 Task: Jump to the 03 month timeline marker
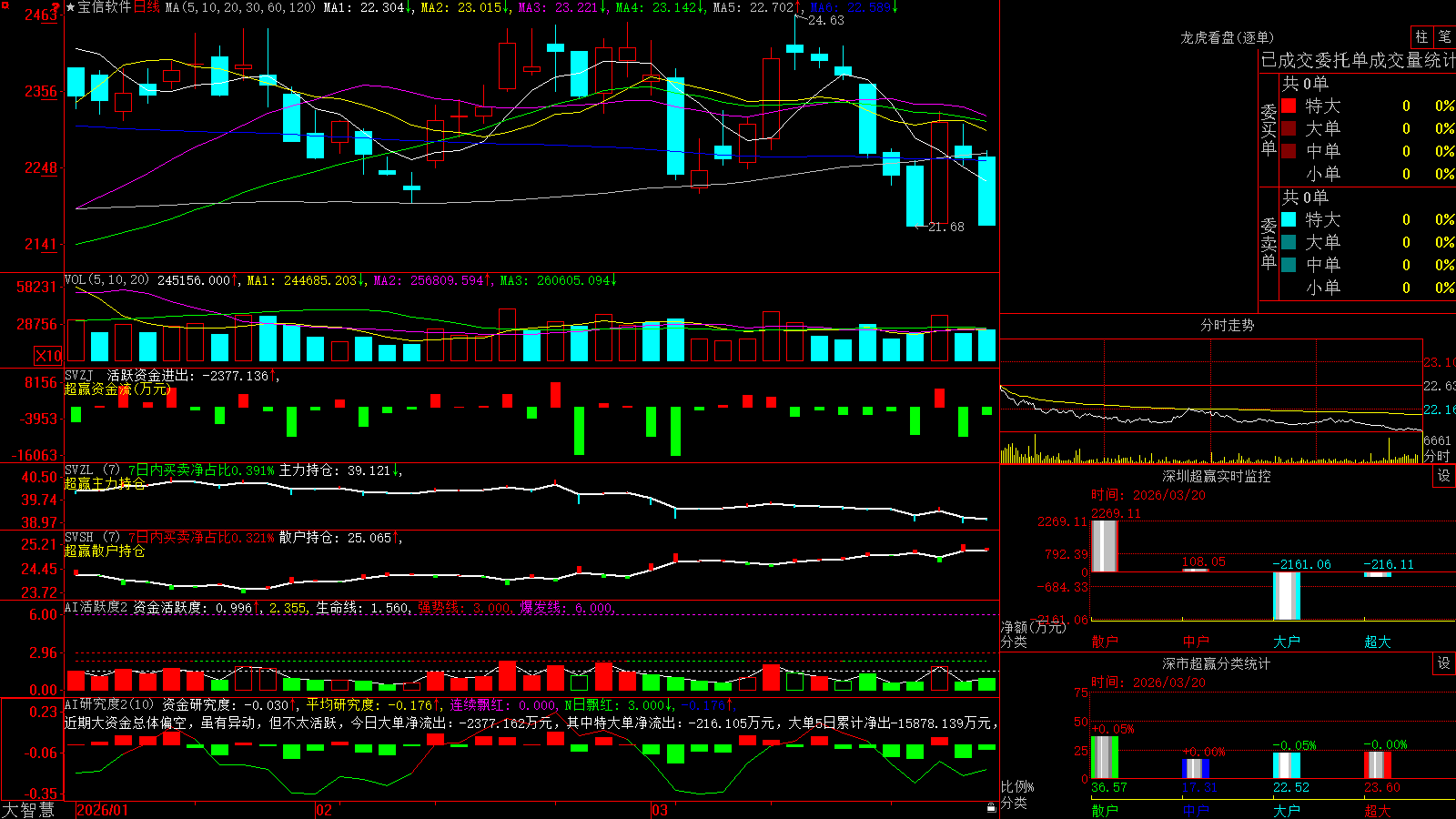660,810
